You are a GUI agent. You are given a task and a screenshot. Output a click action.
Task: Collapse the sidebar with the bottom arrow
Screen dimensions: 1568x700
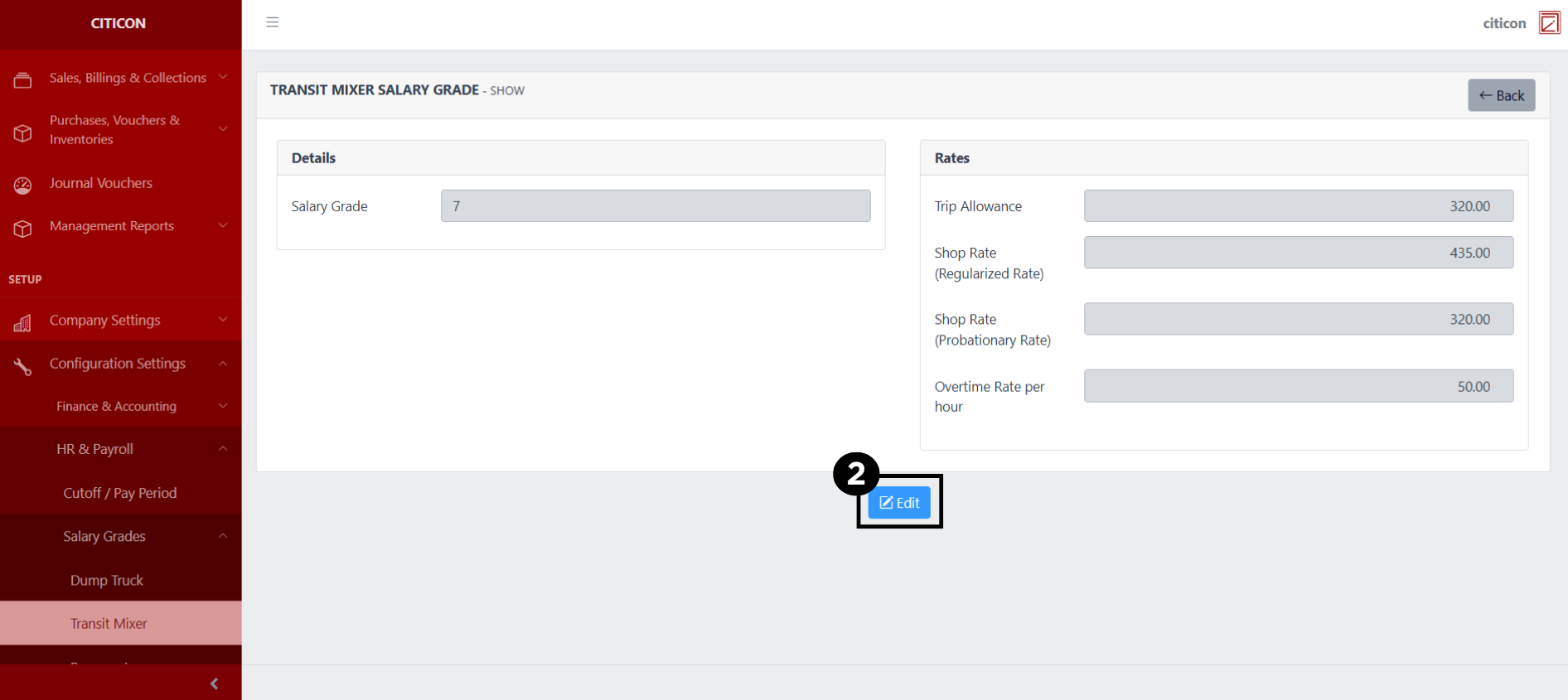(x=214, y=683)
